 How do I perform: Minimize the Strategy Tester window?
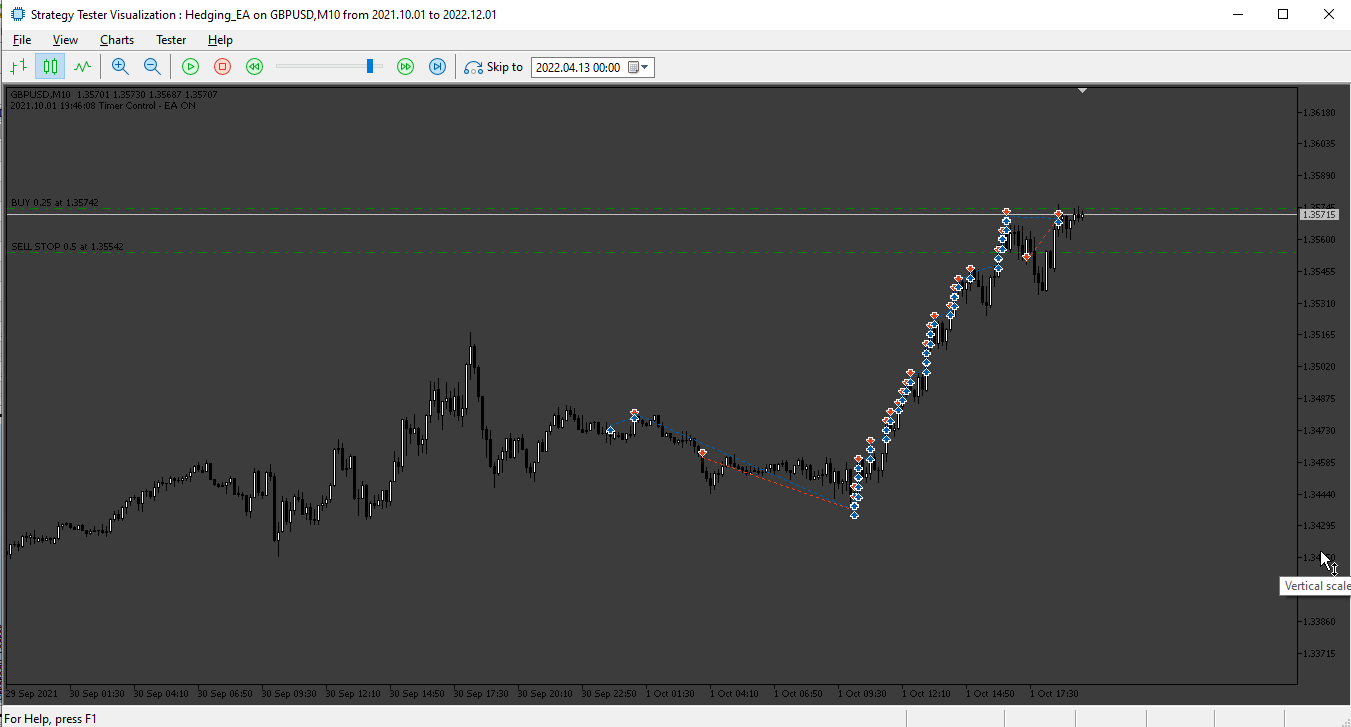[1239, 14]
